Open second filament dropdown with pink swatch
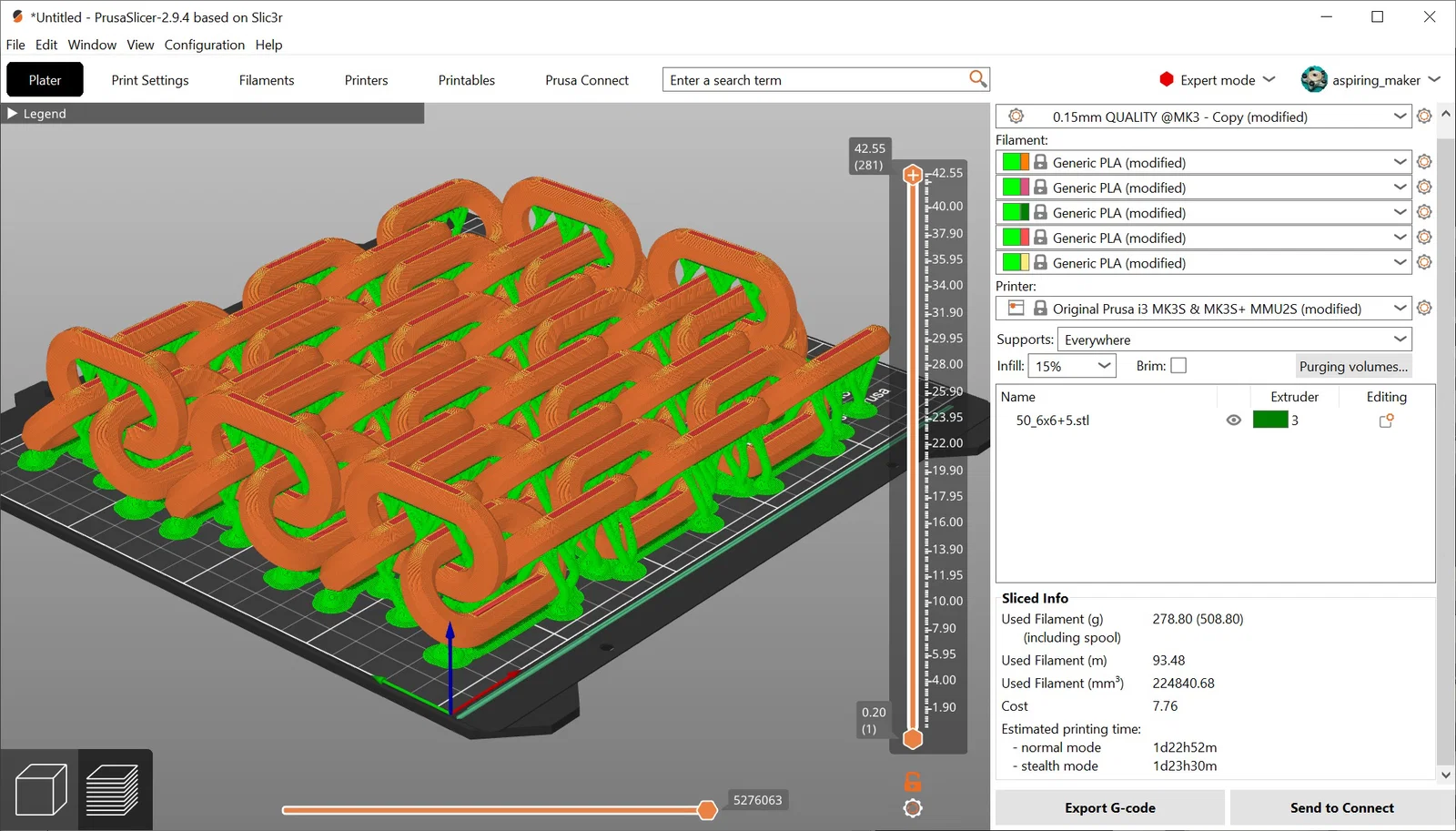Image resolution: width=1456 pixels, height=831 pixels. tap(1400, 187)
